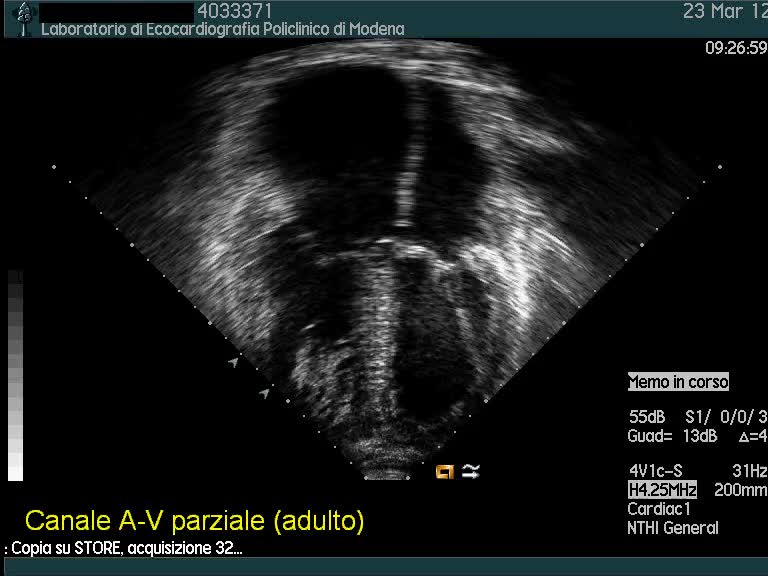Click the Laboratorio di Ecocardiografia header text
Screen dimensions: 768x576
coord(222,29)
